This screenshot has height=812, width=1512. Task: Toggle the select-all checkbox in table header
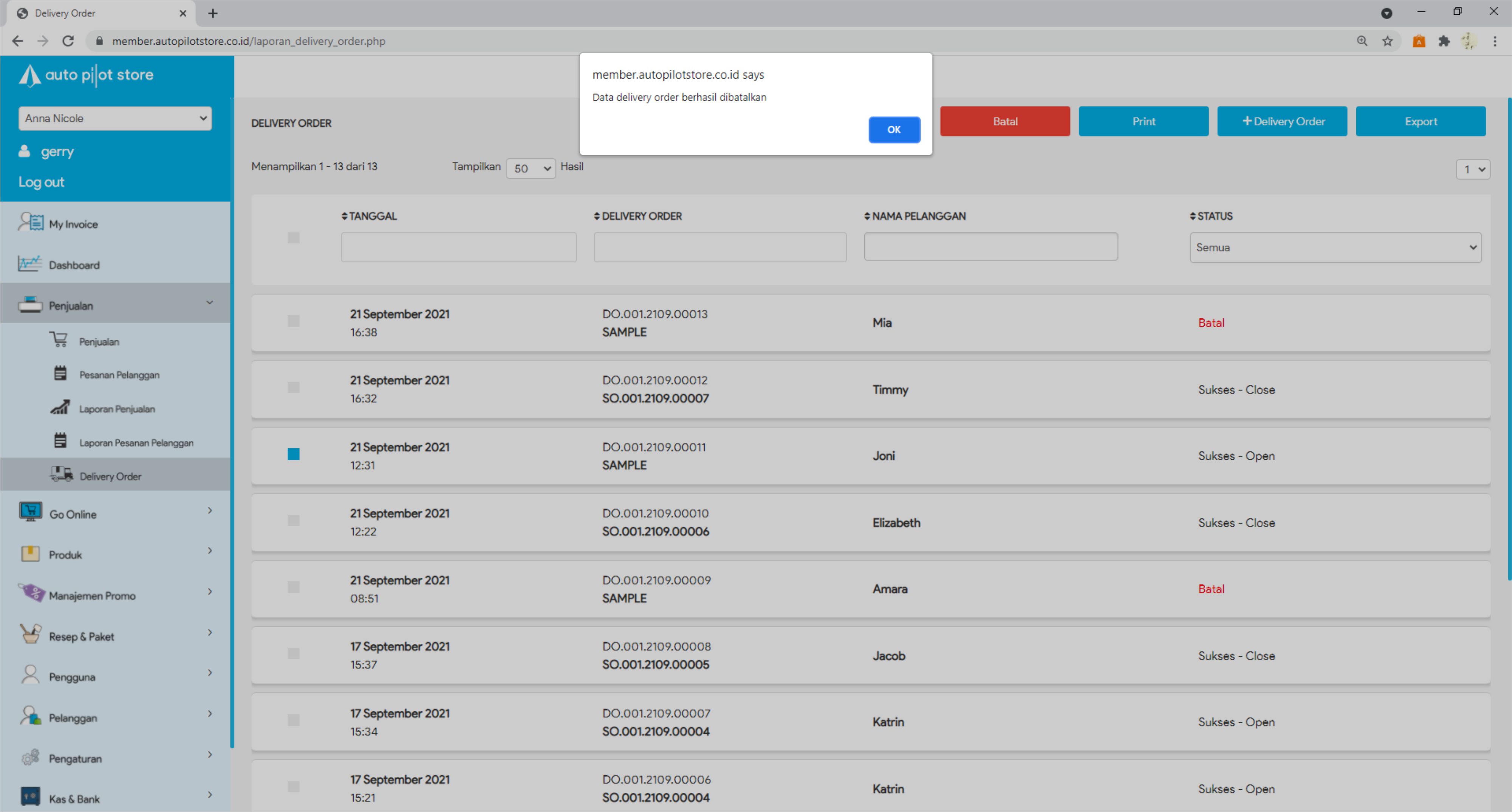click(x=294, y=238)
